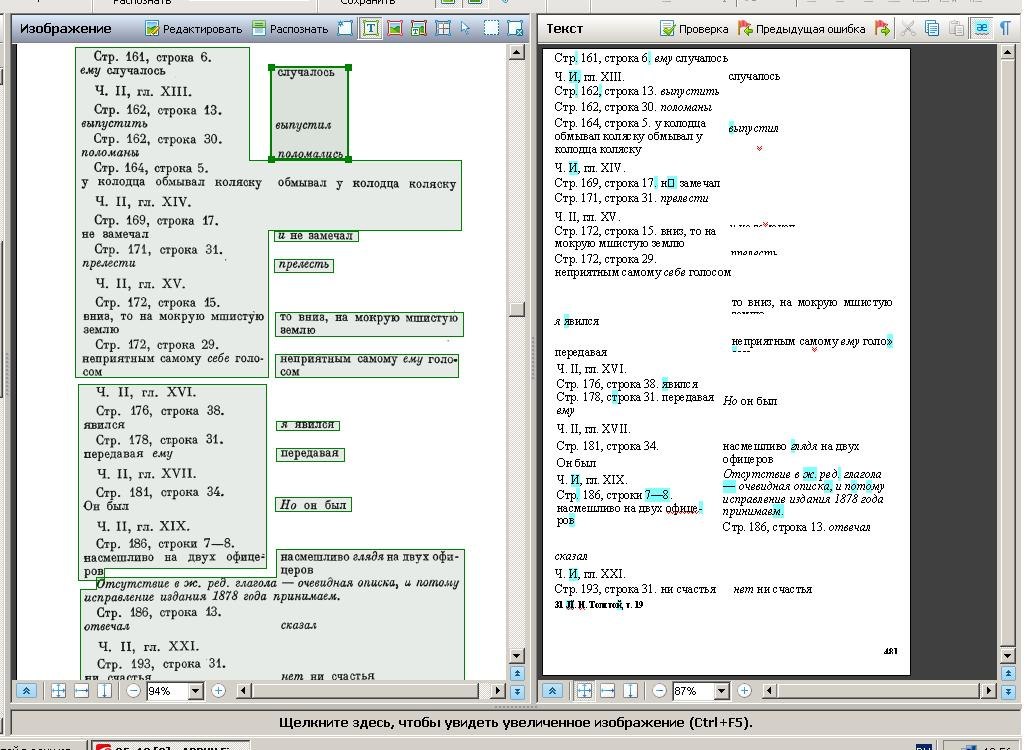Click Распознать in the Image panel toolbar

(x=290, y=29)
